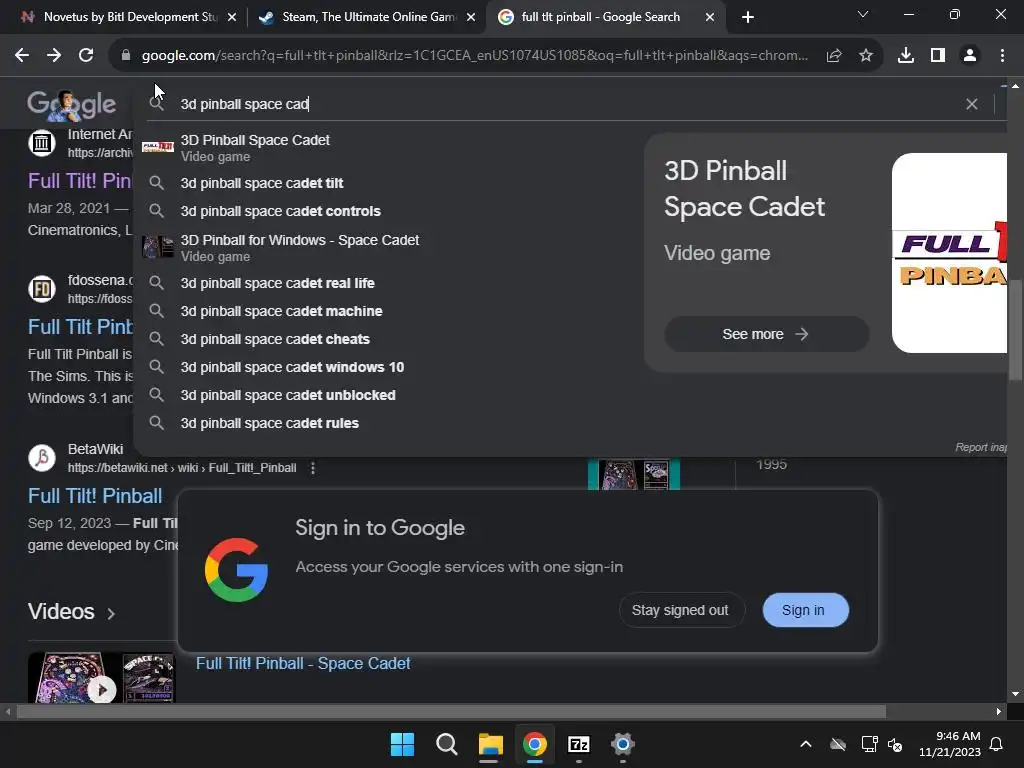
Task: Close the Steam tab
Action: [471, 17]
